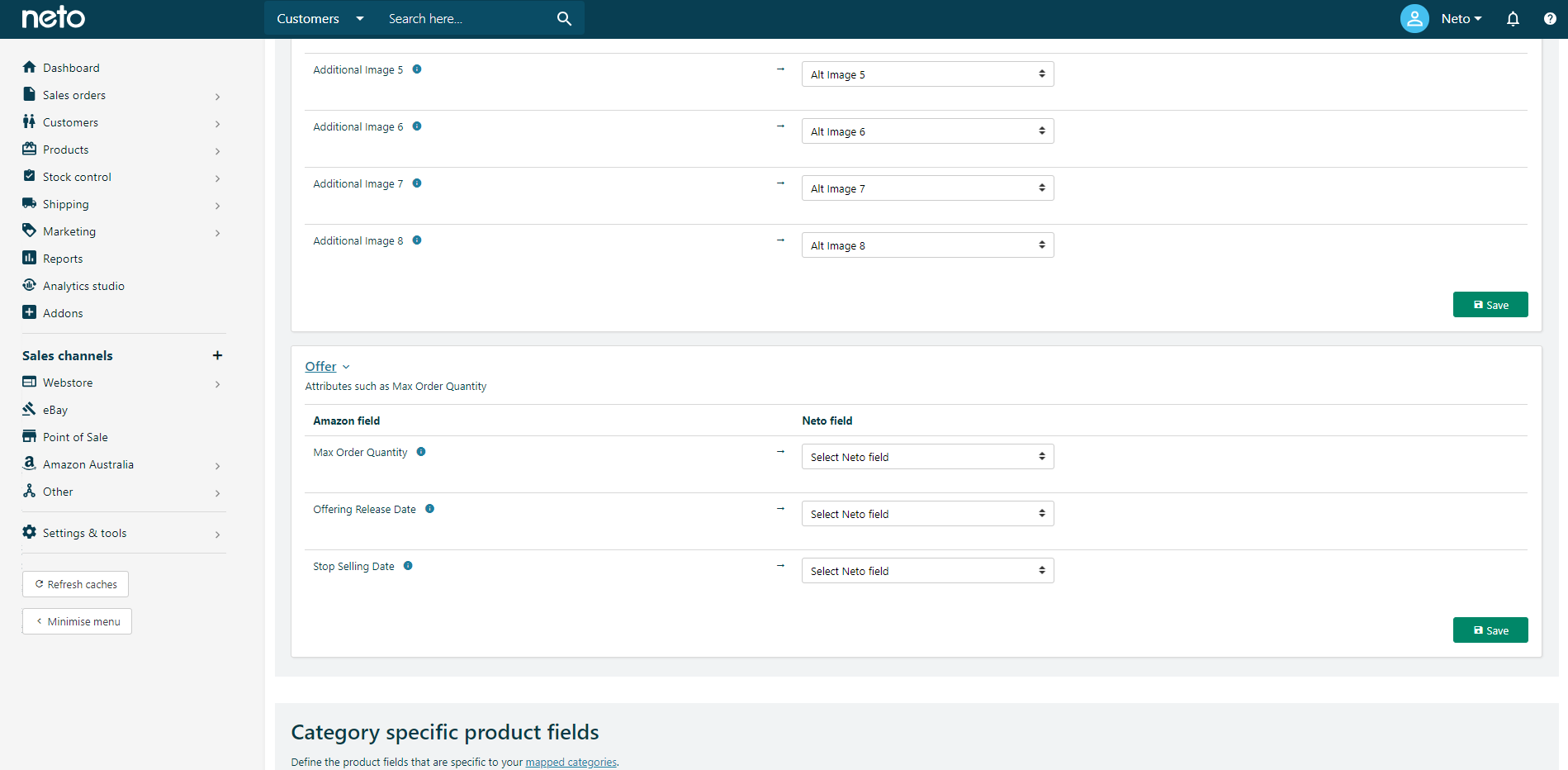1568x770 pixels.
Task: Click Minimise menu button
Action: 77,621
